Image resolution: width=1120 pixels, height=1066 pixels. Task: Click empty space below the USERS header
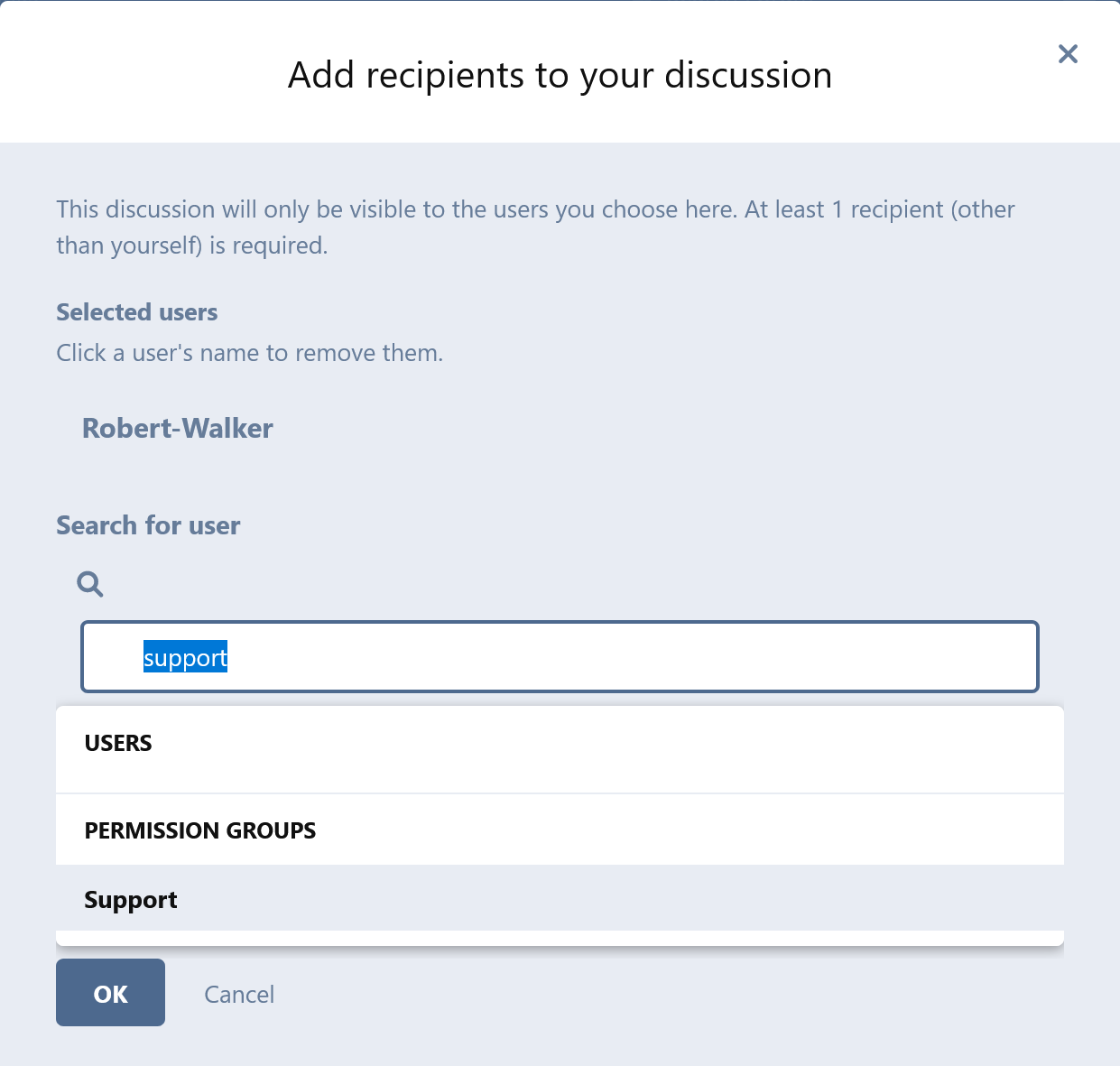(560, 774)
